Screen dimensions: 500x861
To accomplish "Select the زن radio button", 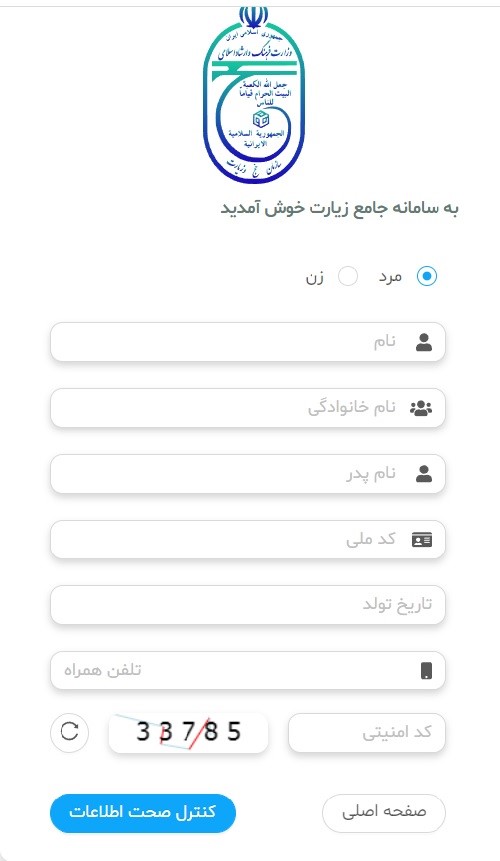I will 347,276.
